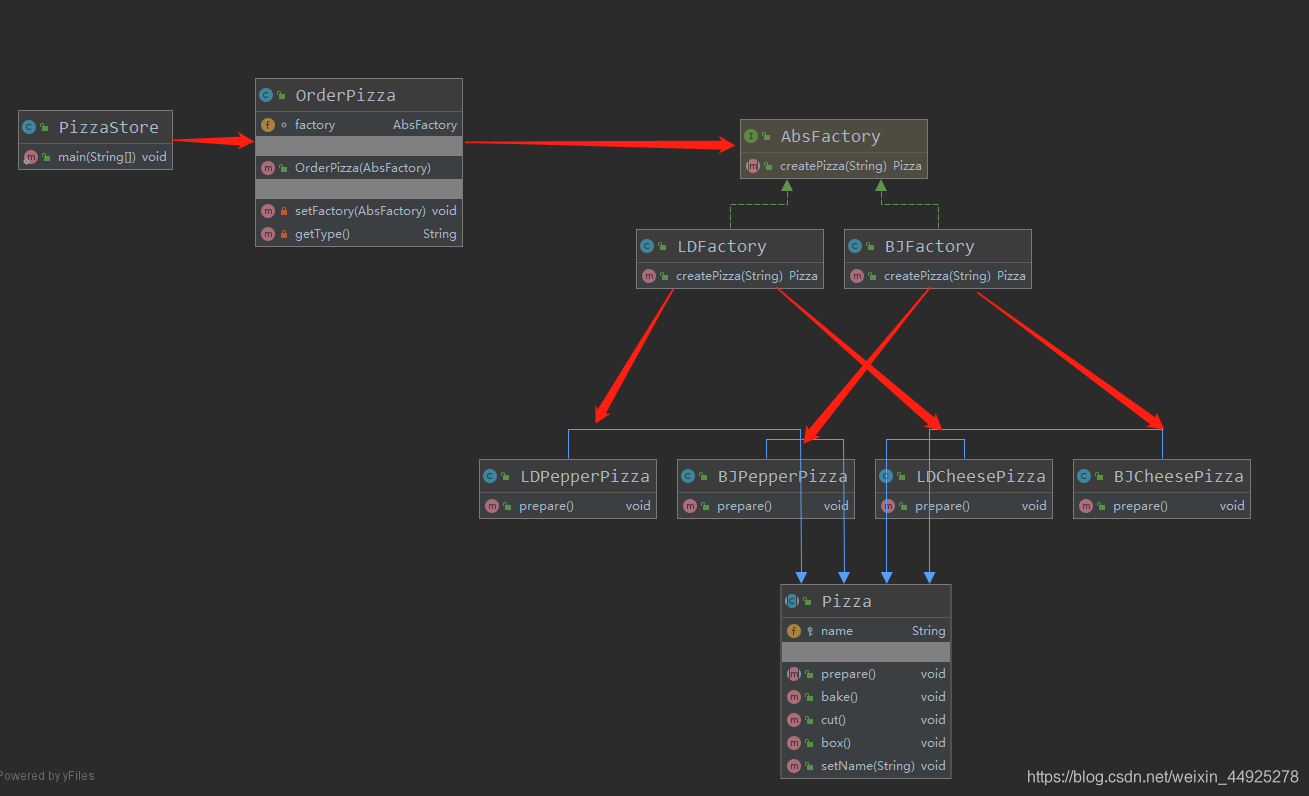
Task: Select the BJPepperPizza class header
Action: (x=766, y=476)
